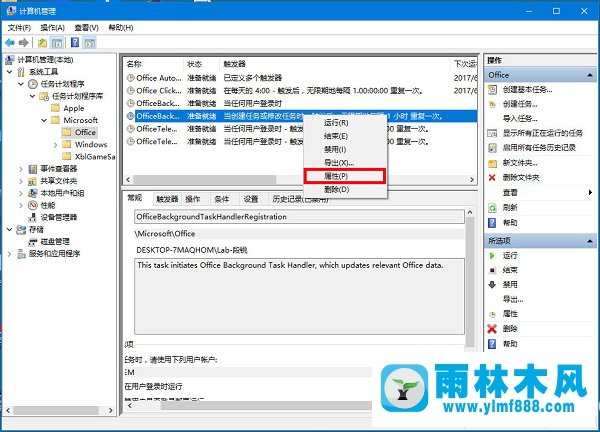Open the 帮助(H) menu
The image size is (600, 432).
click(121, 28)
